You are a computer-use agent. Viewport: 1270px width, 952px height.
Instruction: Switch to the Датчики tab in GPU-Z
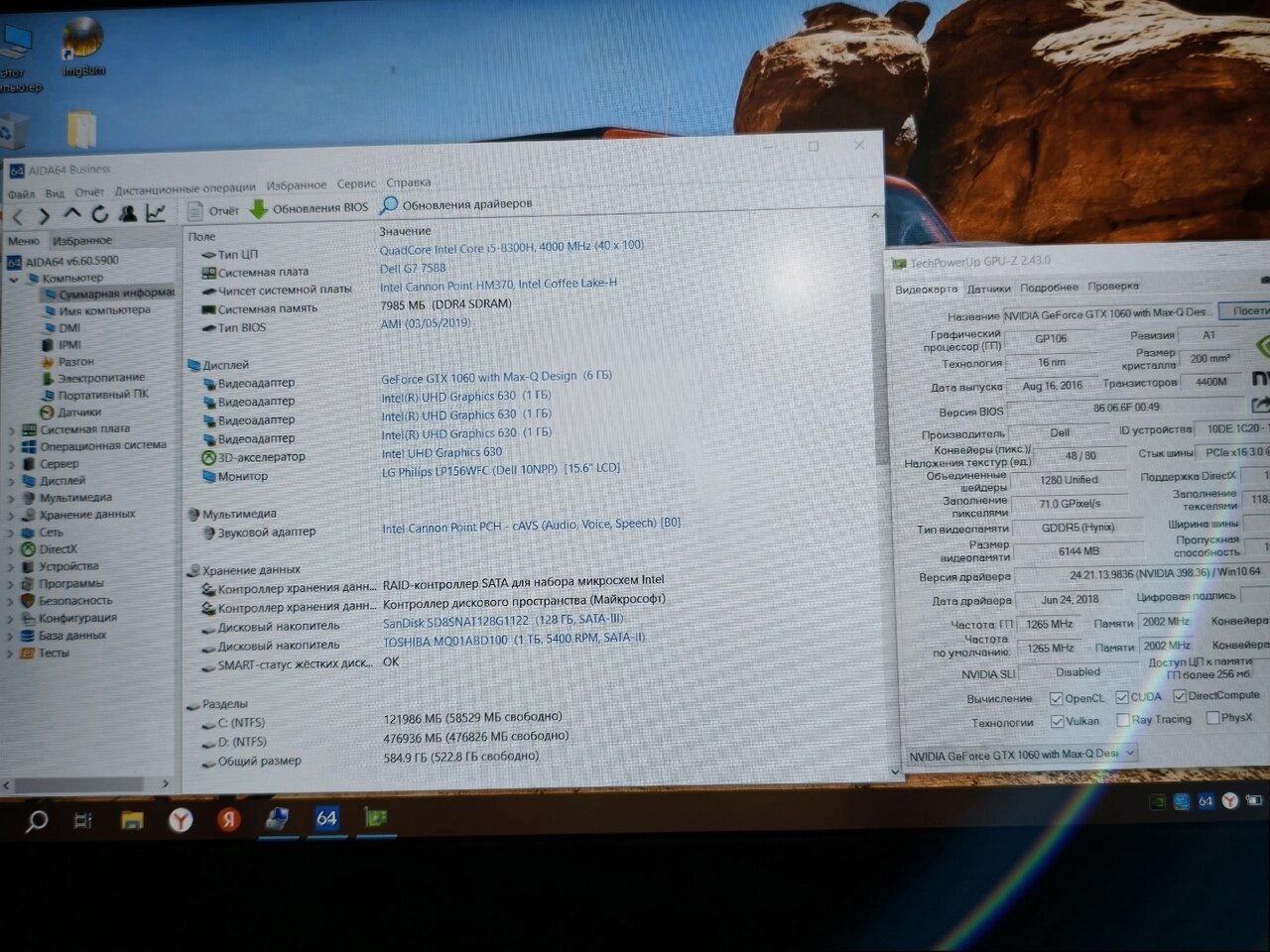point(988,289)
